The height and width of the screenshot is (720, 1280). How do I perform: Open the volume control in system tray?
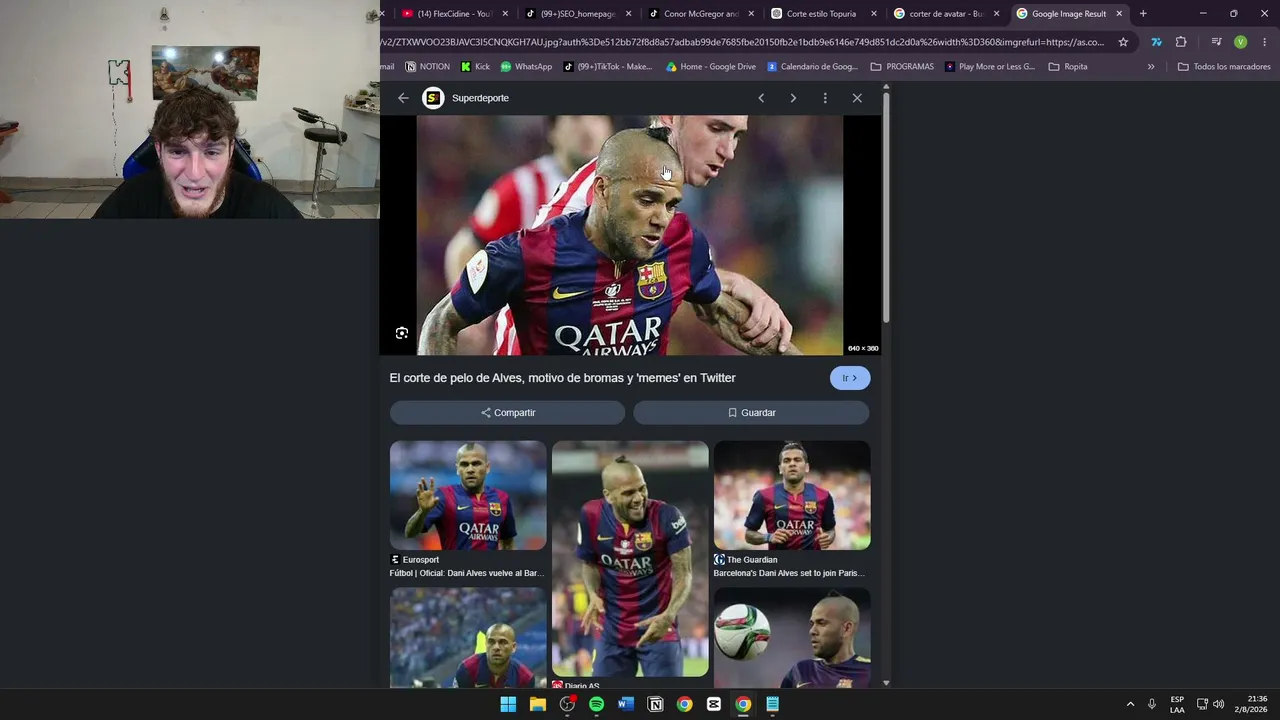point(1218,704)
